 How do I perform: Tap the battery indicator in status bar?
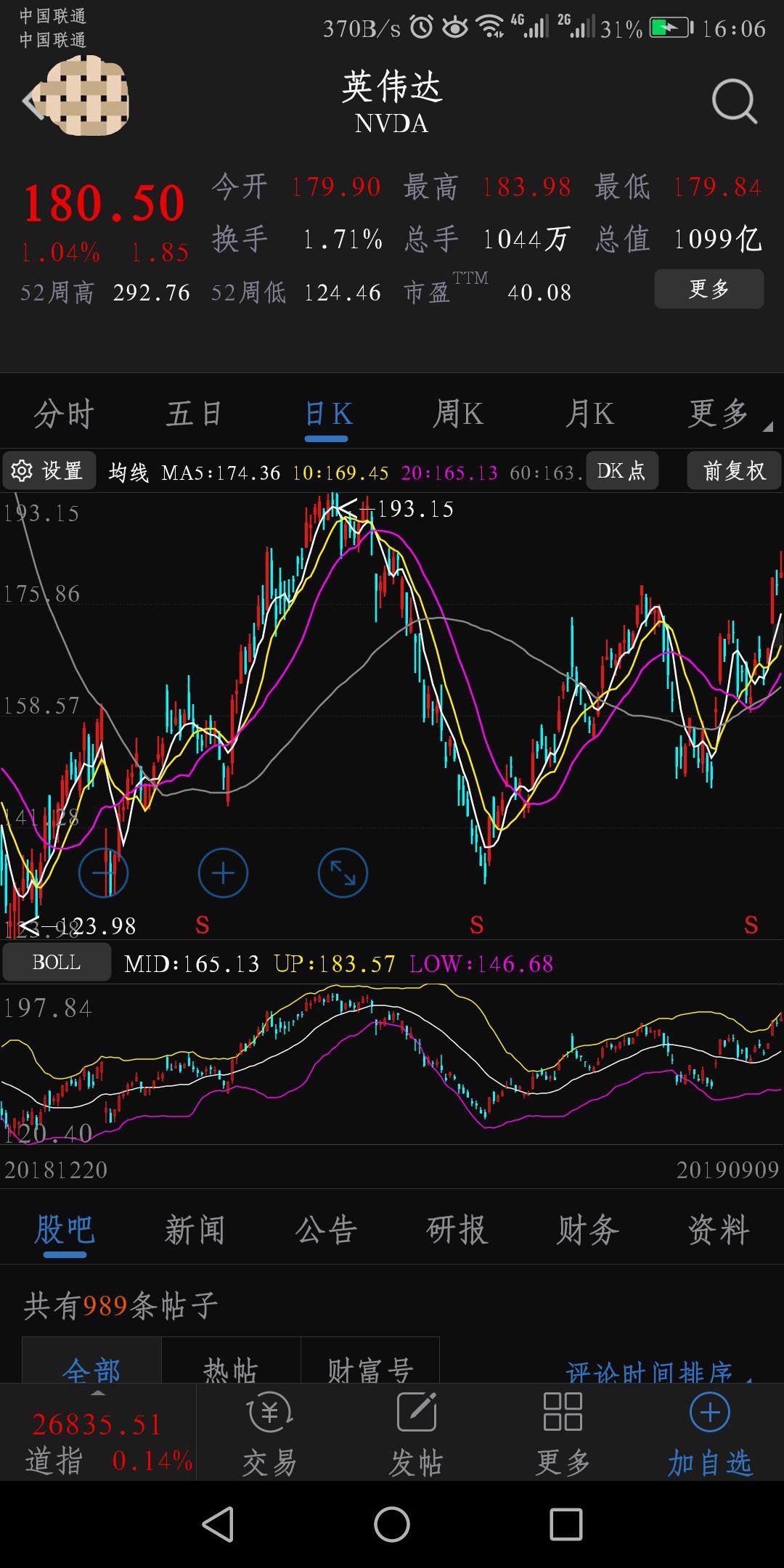[671, 28]
